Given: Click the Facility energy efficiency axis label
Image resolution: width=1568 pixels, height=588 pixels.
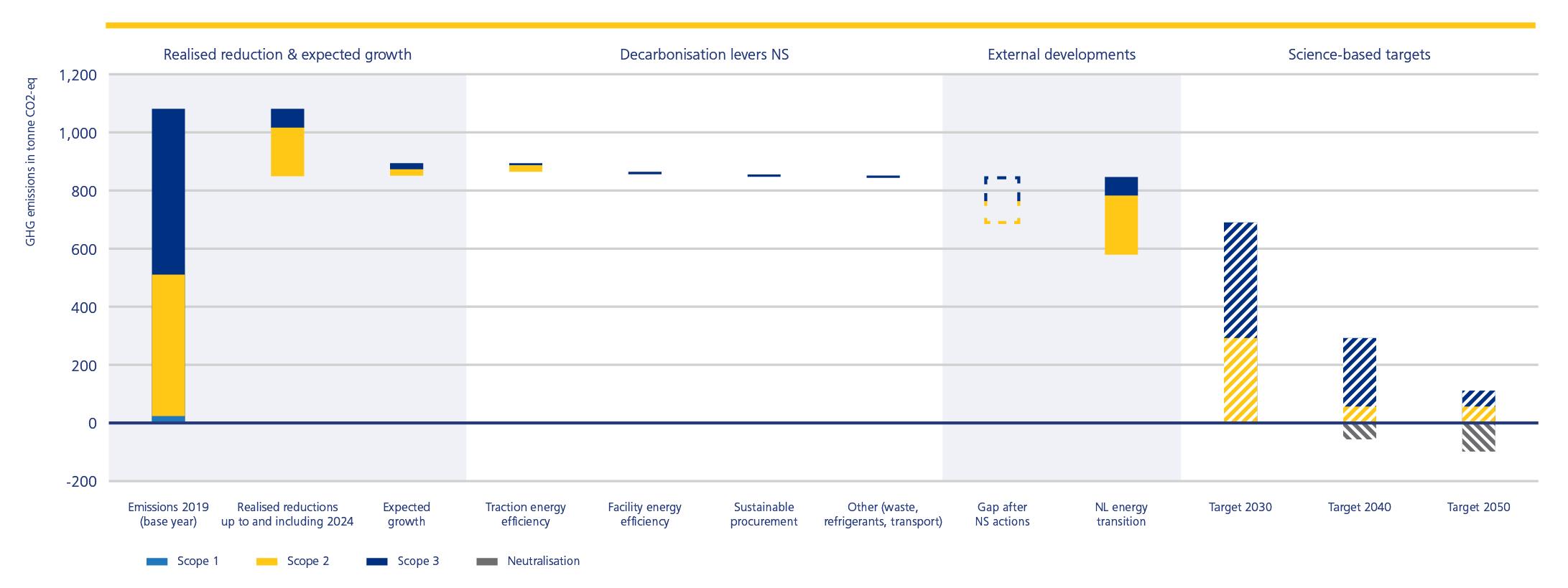Looking at the screenshot, I should (644, 514).
